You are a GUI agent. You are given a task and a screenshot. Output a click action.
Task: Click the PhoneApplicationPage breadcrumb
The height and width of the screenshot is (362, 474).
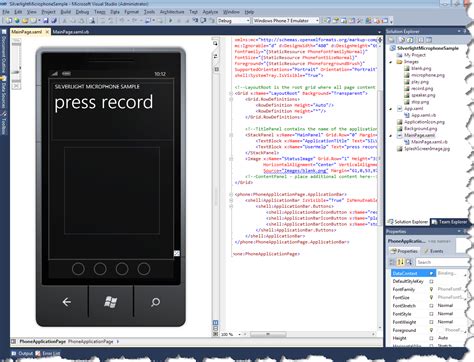click(43, 341)
